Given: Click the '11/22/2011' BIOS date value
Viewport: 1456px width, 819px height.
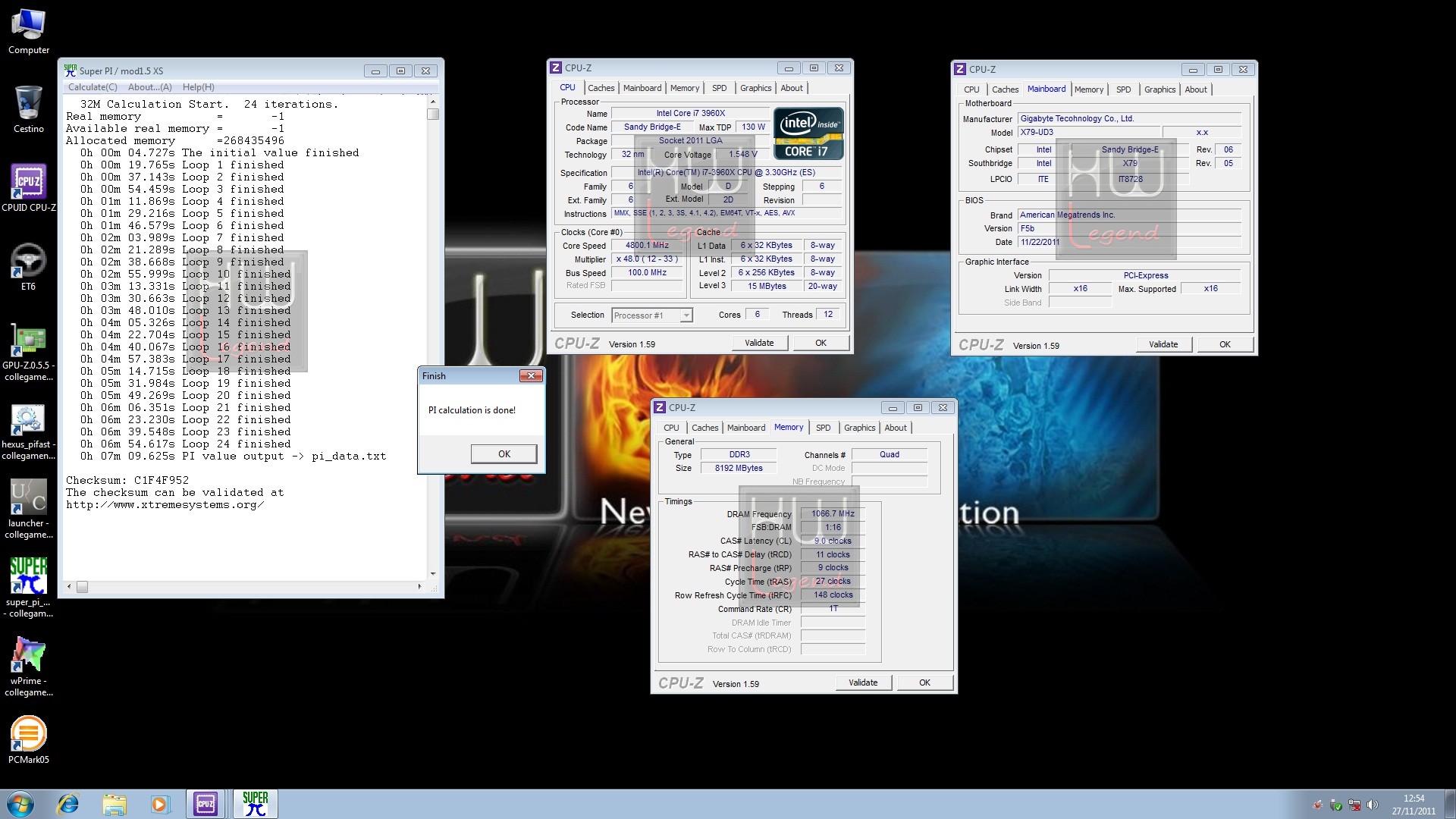Looking at the screenshot, I should 1040,242.
